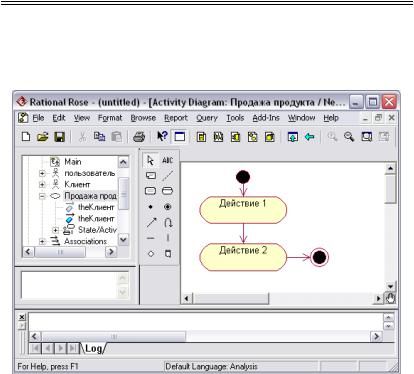Pick the State Transition arrow tool
Viewport: 414px width, 374px height.
151,222
